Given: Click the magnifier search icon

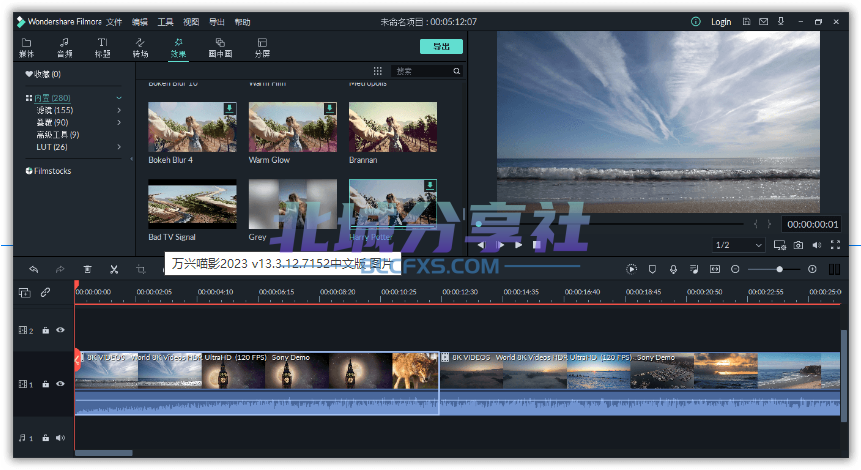Looking at the screenshot, I should click(x=456, y=71).
